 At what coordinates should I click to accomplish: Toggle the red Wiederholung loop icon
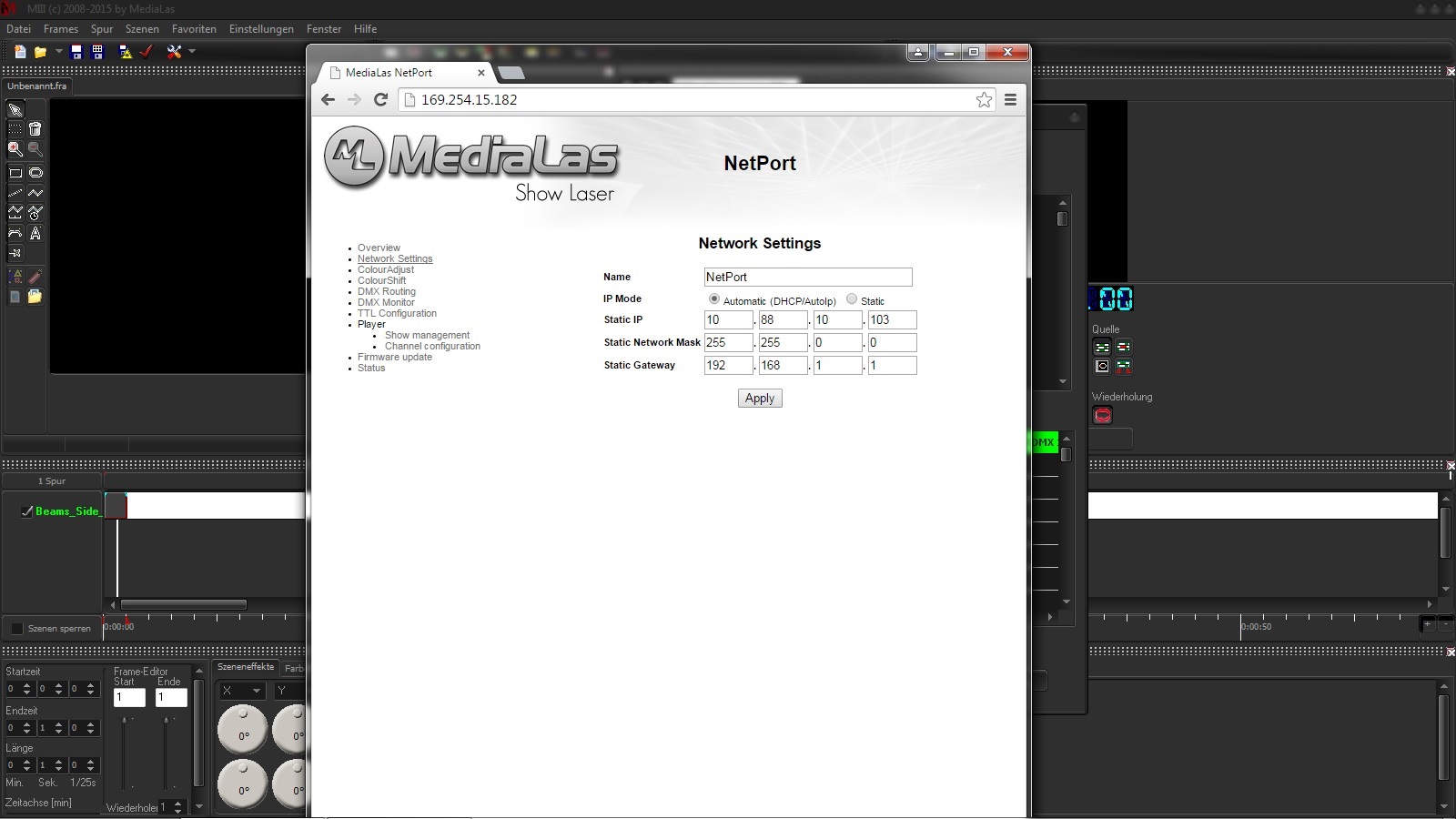[x=1103, y=416]
